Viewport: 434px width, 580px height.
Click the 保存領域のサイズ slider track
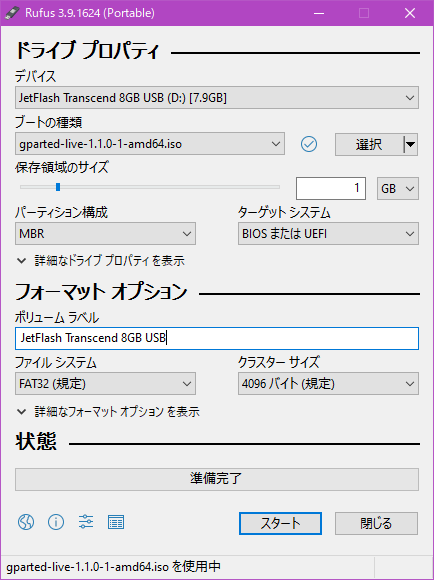point(150,187)
